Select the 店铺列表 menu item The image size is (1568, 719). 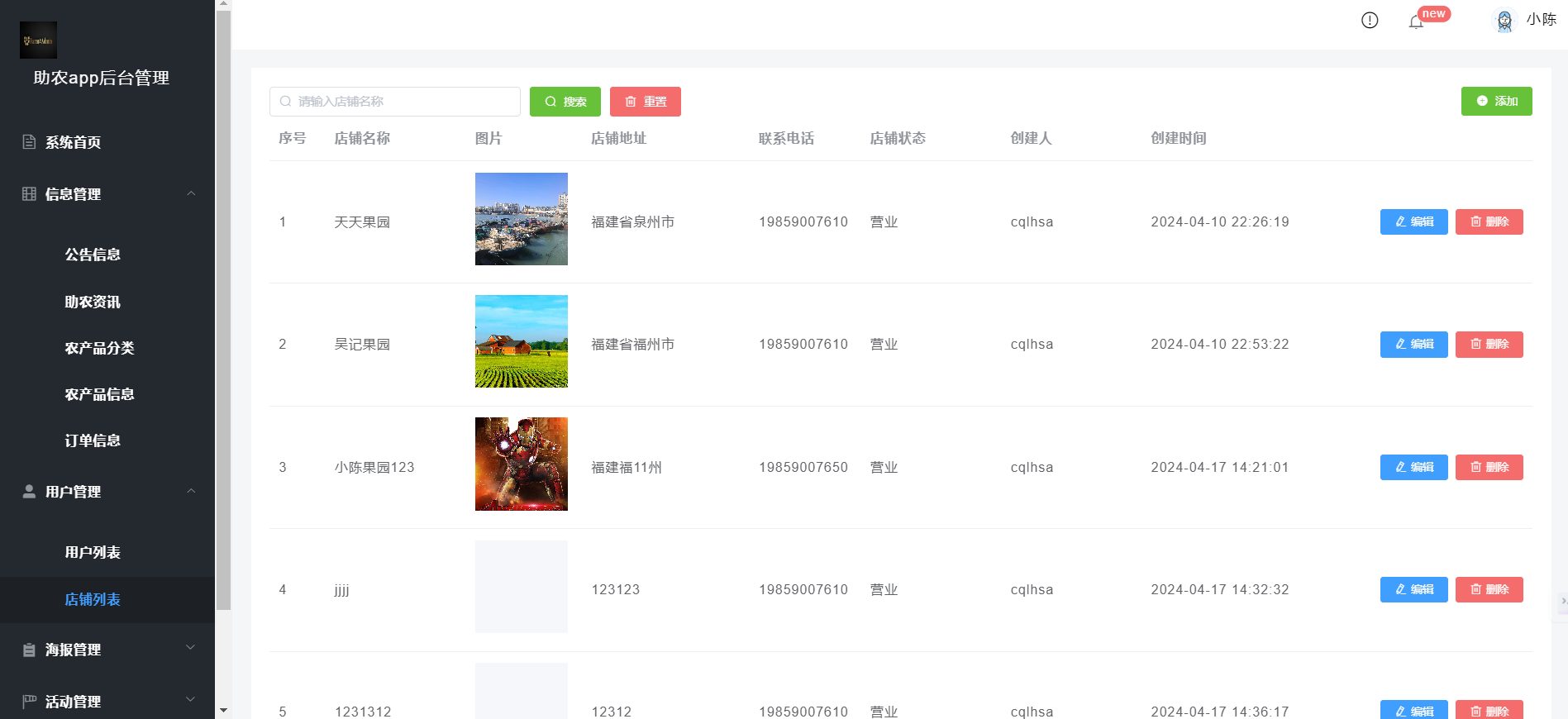point(107,599)
